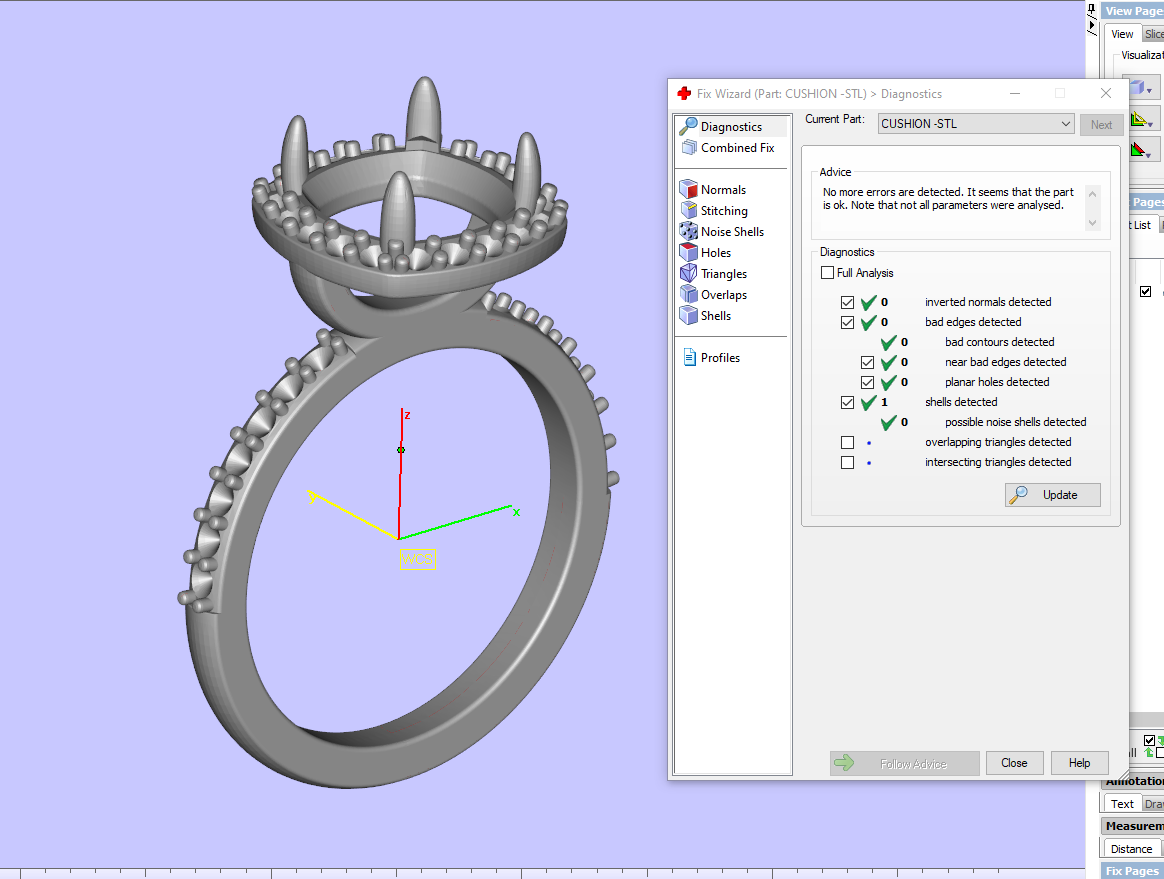Image resolution: width=1164 pixels, height=879 pixels.
Task: Click the Update diagnostics button
Action: tap(1053, 495)
